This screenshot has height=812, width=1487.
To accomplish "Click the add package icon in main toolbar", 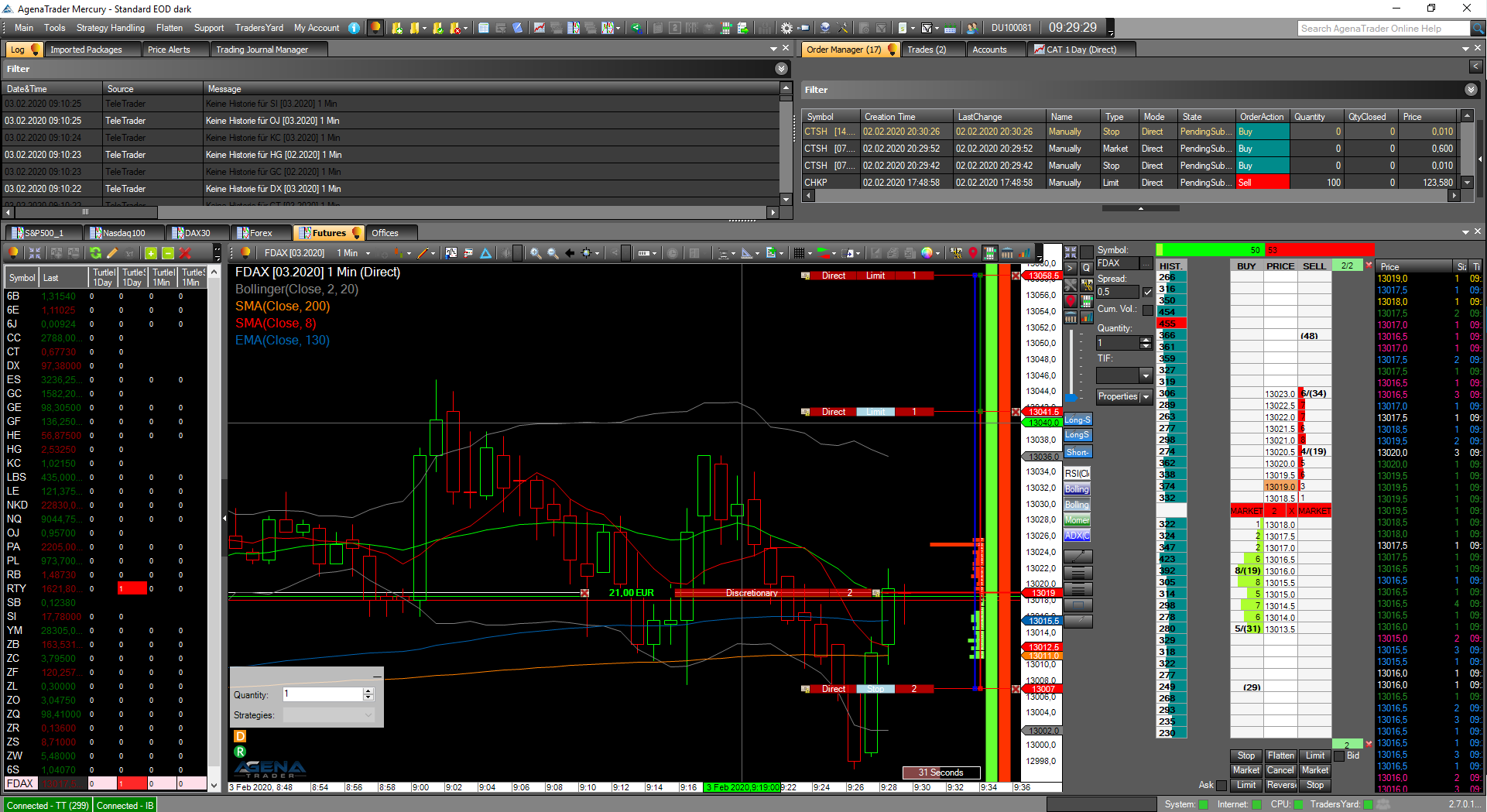I will pos(397,28).
